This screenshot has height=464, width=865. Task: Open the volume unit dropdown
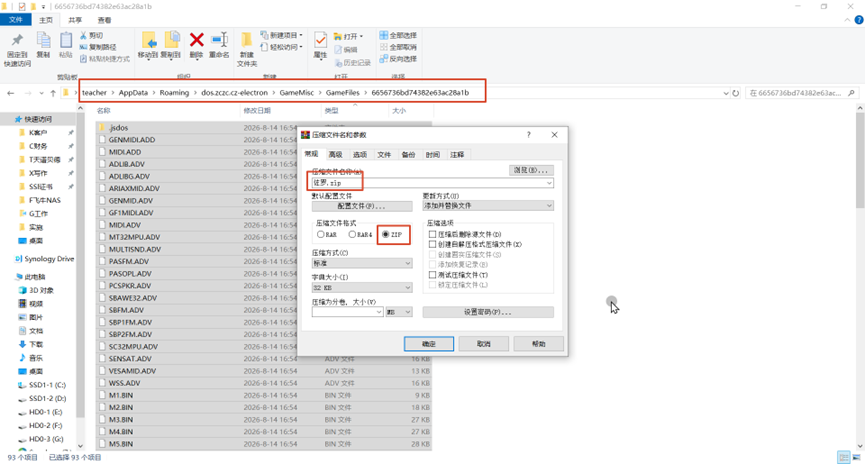pyautogui.click(x=399, y=312)
